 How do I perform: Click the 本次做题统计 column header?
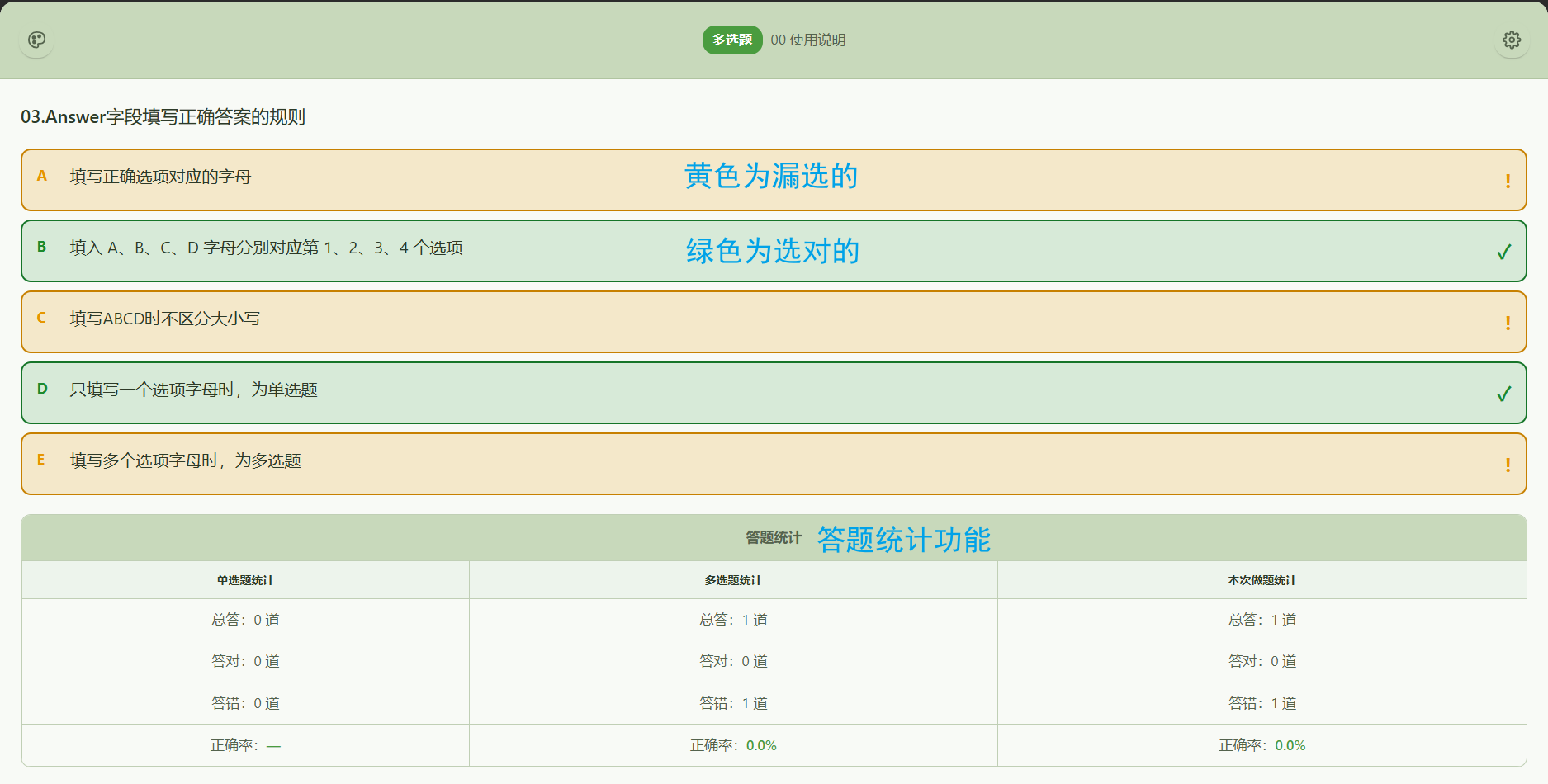1262,580
